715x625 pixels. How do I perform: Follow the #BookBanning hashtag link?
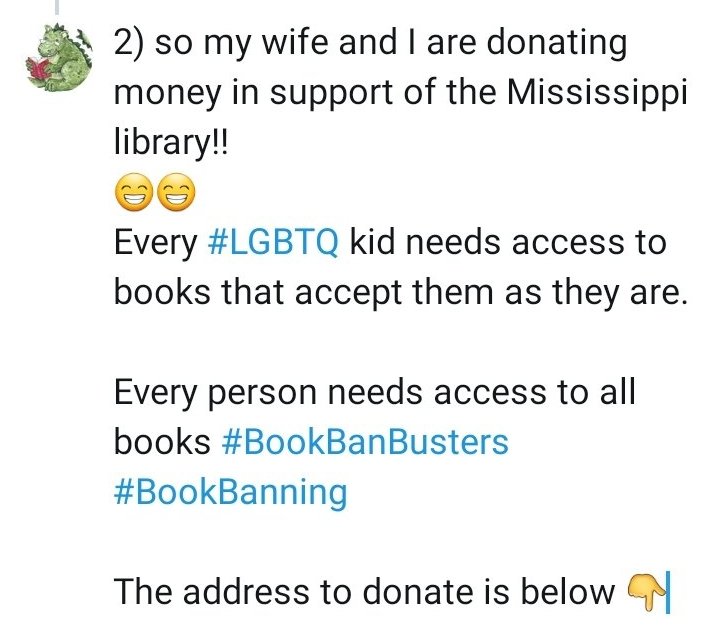[231, 492]
